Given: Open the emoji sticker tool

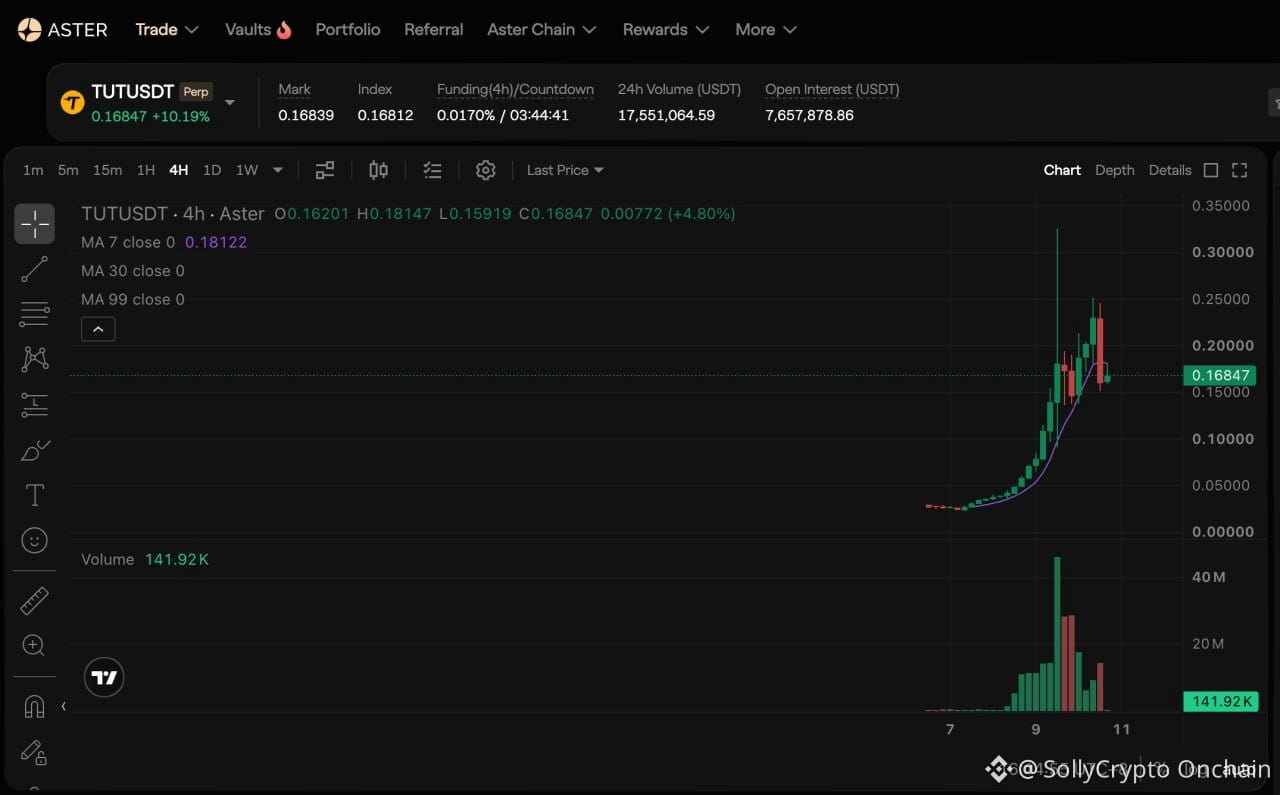Looking at the screenshot, I should (34, 540).
